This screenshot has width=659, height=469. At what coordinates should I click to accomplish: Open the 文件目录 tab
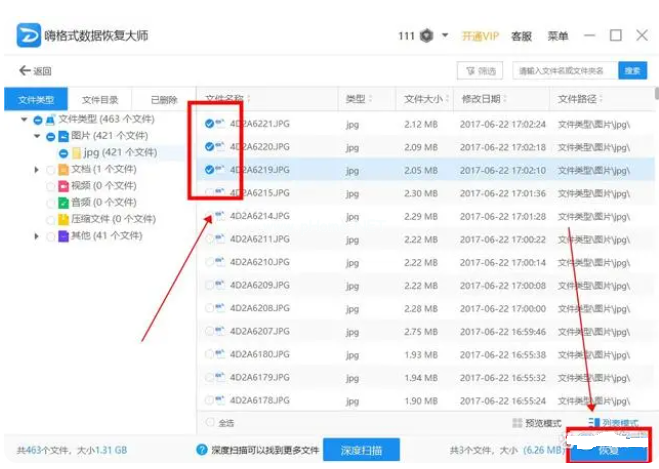tap(100, 100)
